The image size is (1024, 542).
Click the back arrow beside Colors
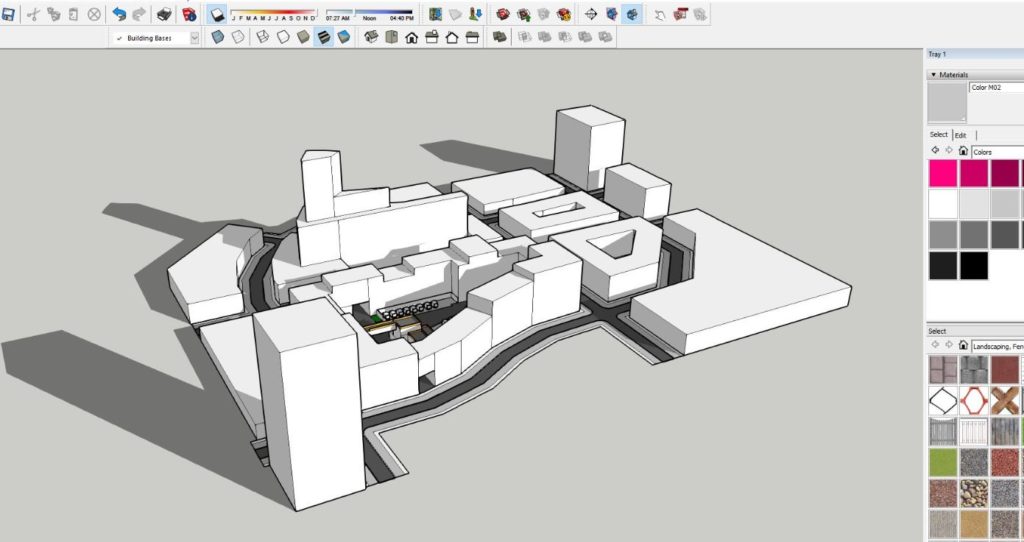[x=935, y=151]
